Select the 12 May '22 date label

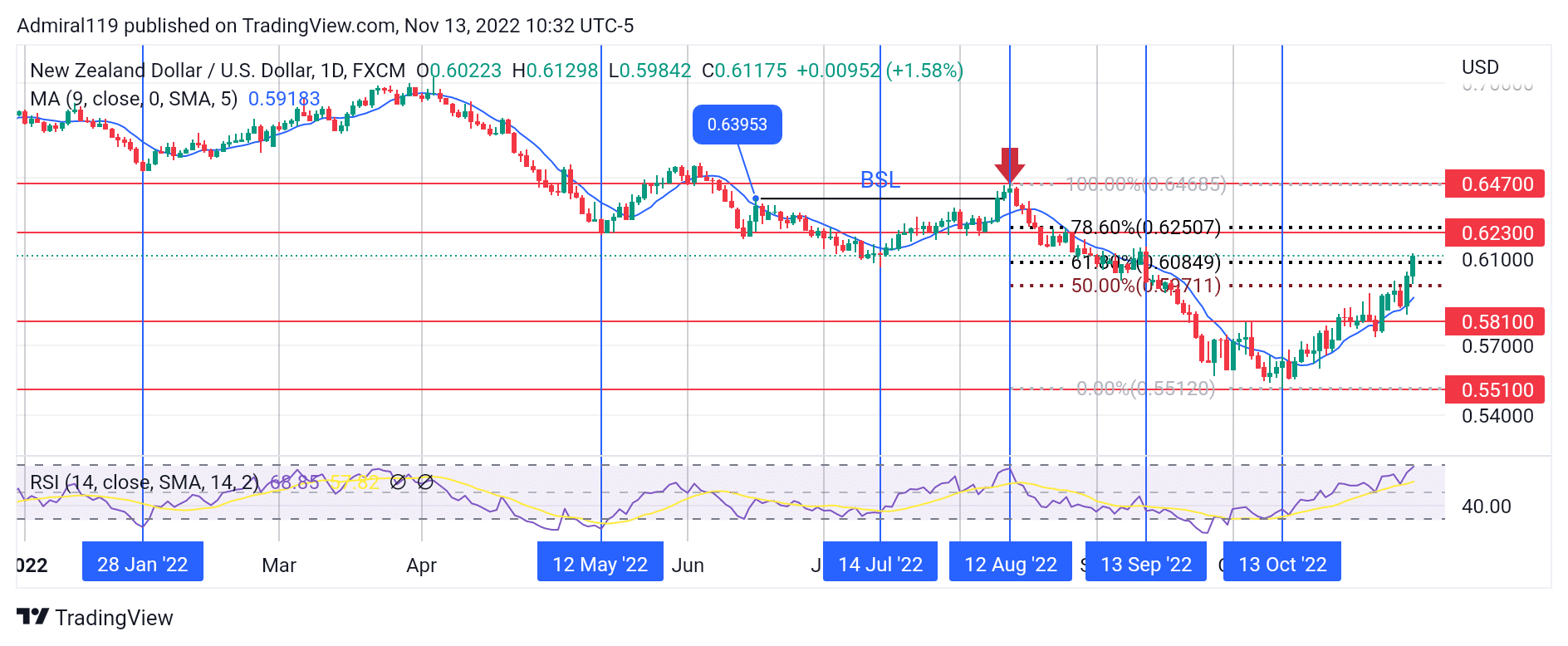click(x=600, y=565)
